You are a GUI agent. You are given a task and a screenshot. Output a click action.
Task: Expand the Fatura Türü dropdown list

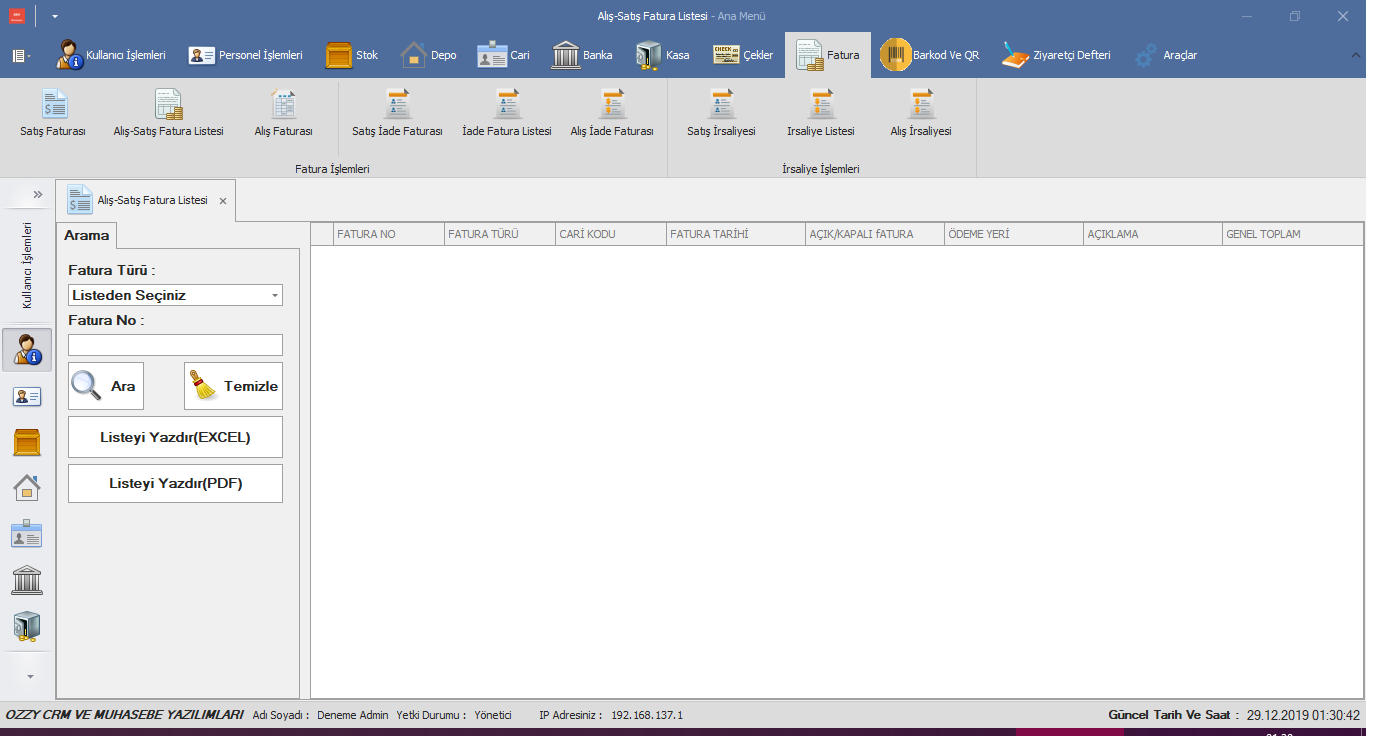pos(274,295)
